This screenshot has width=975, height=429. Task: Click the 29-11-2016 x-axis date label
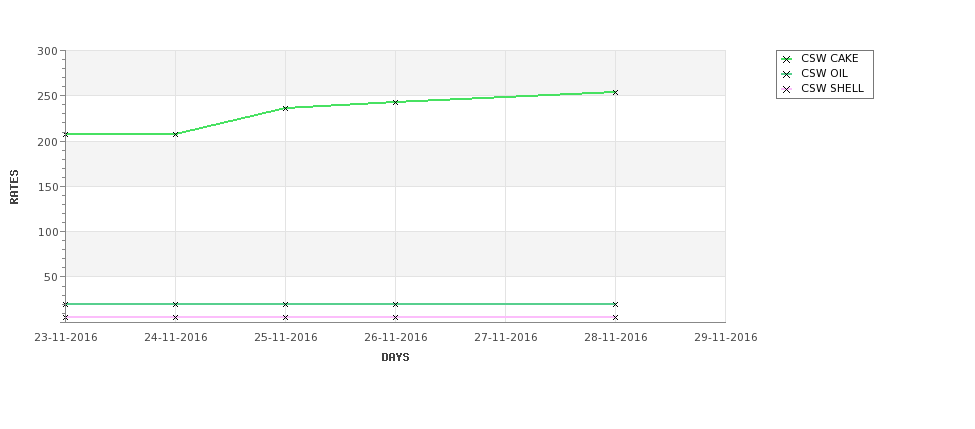(x=726, y=338)
